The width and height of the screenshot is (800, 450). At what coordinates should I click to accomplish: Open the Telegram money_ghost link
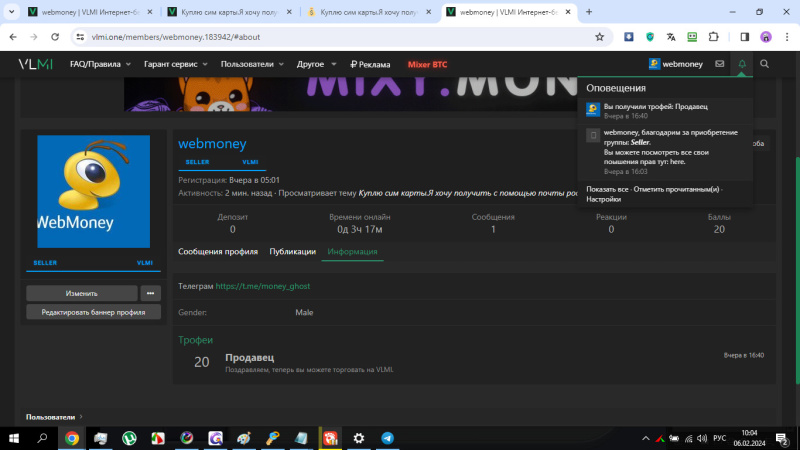click(263, 286)
